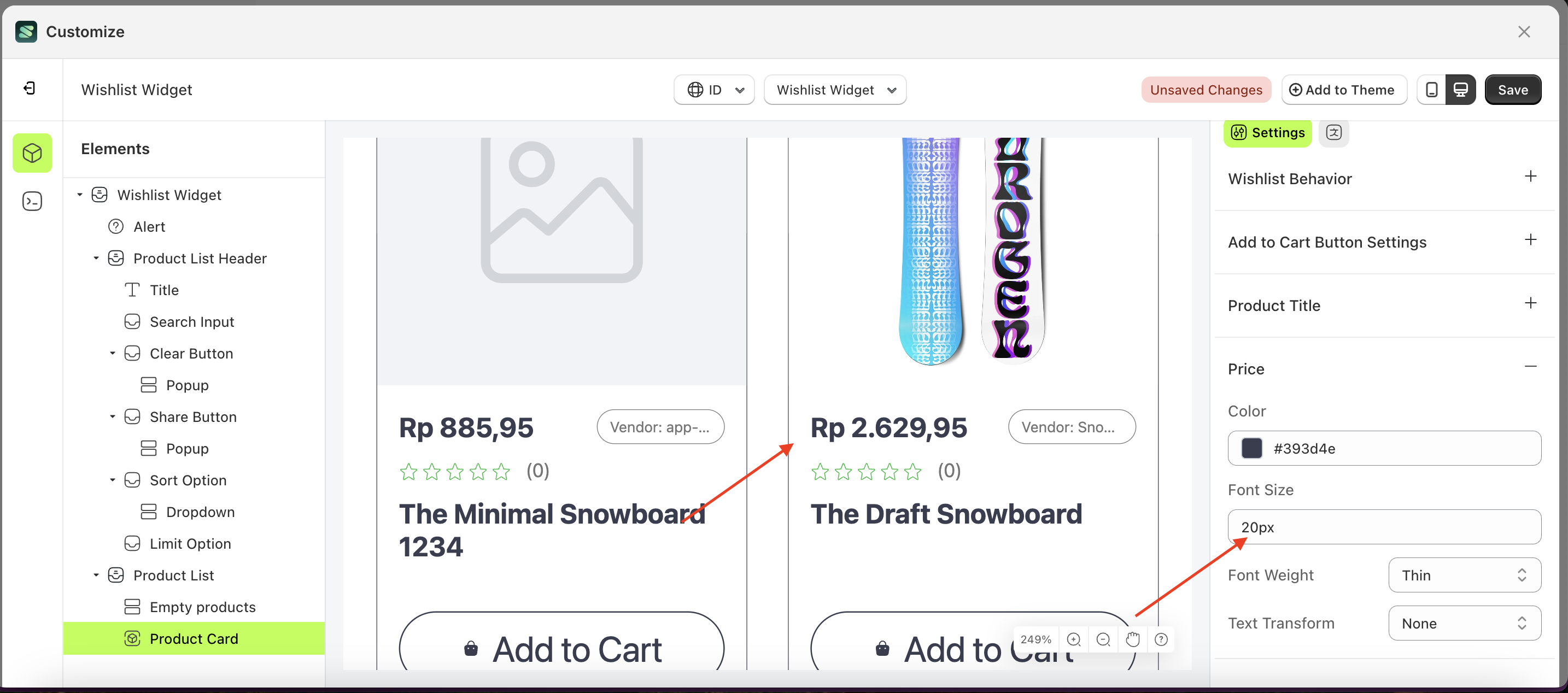Screen dimensions: 1568x693
Task: Open the code console sidebar icon
Action: (32, 201)
